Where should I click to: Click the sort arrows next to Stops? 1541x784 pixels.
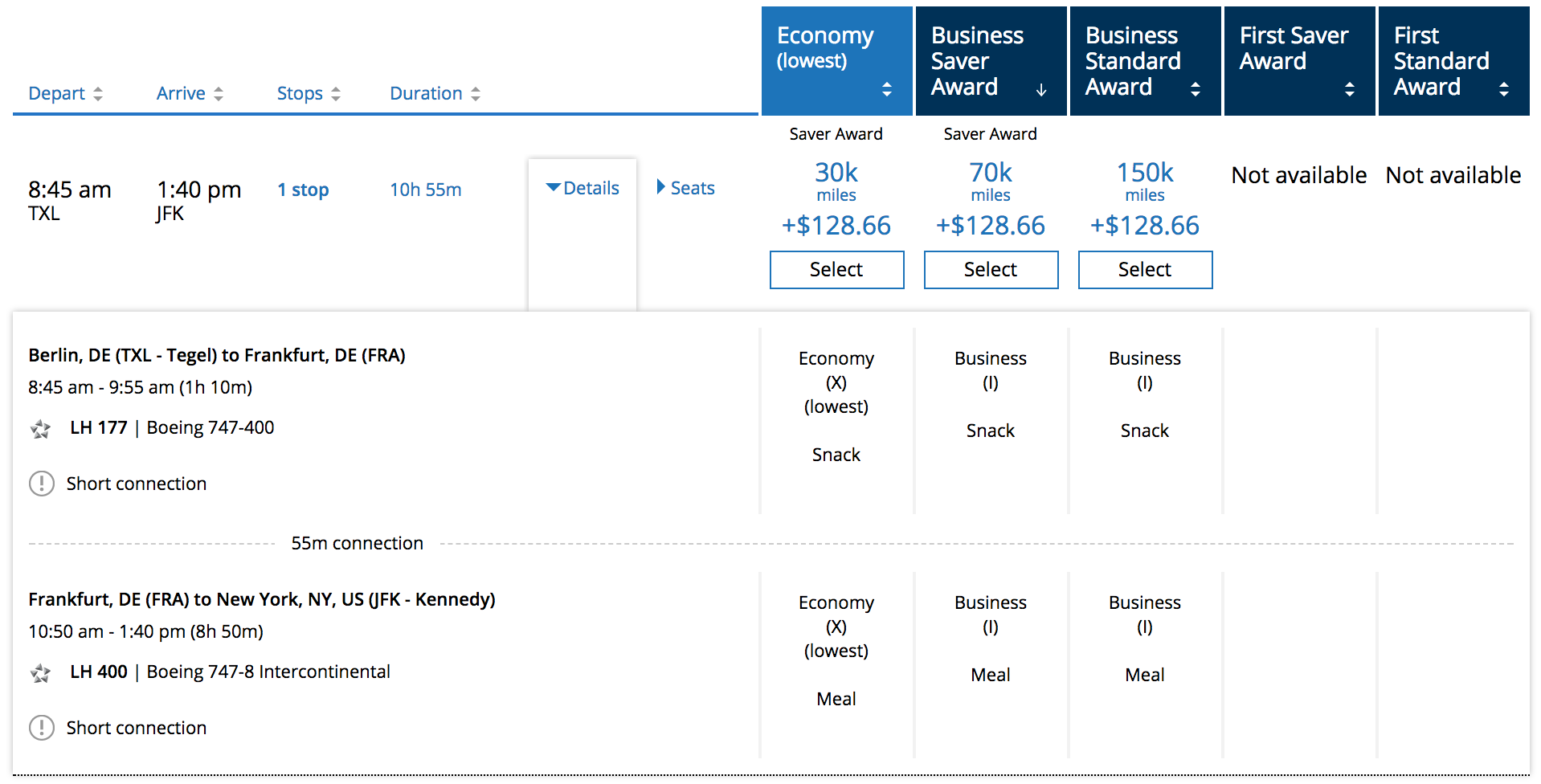pyautogui.click(x=336, y=94)
